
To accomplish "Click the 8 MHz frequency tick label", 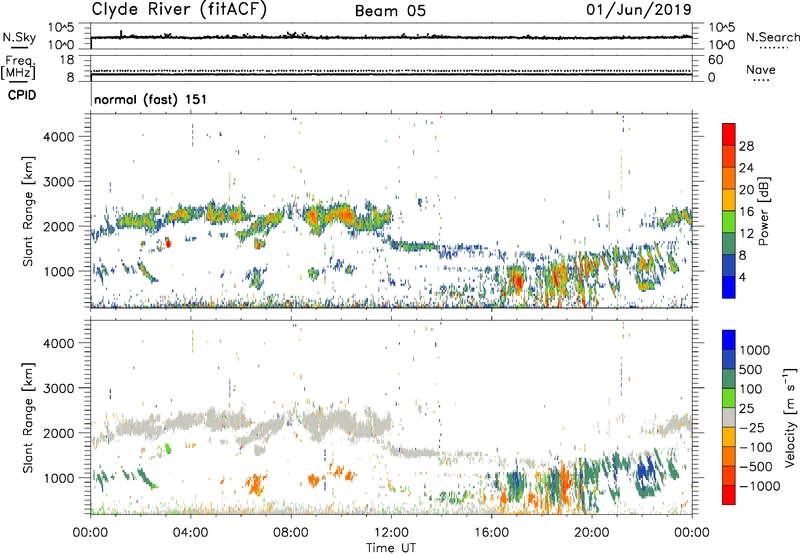I will tap(70, 77).
